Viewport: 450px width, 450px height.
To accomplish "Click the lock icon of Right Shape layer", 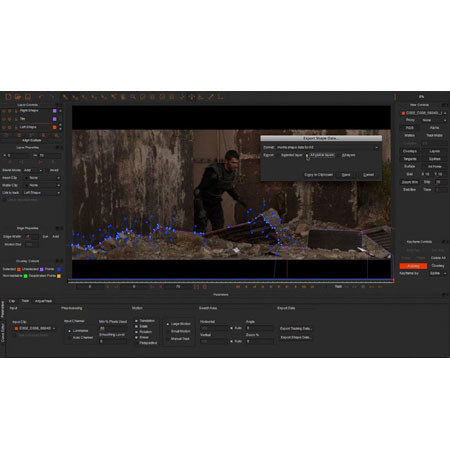I will pyautogui.click(x=16, y=111).
